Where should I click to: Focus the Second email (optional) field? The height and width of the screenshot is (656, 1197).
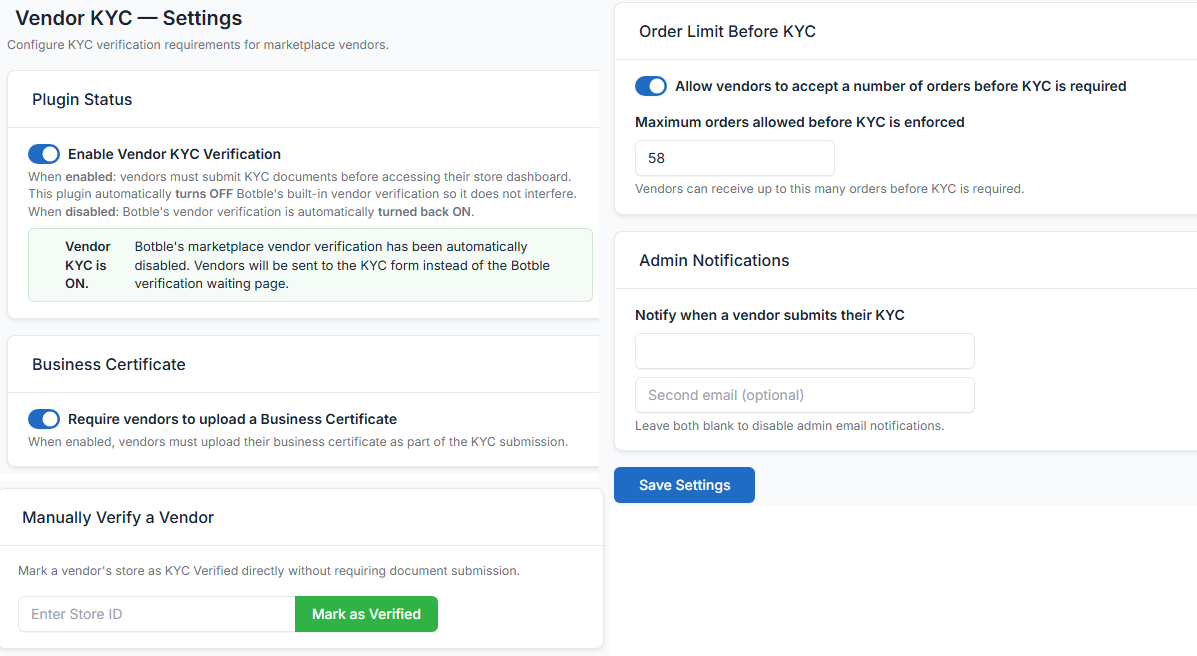[x=804, y=395]
